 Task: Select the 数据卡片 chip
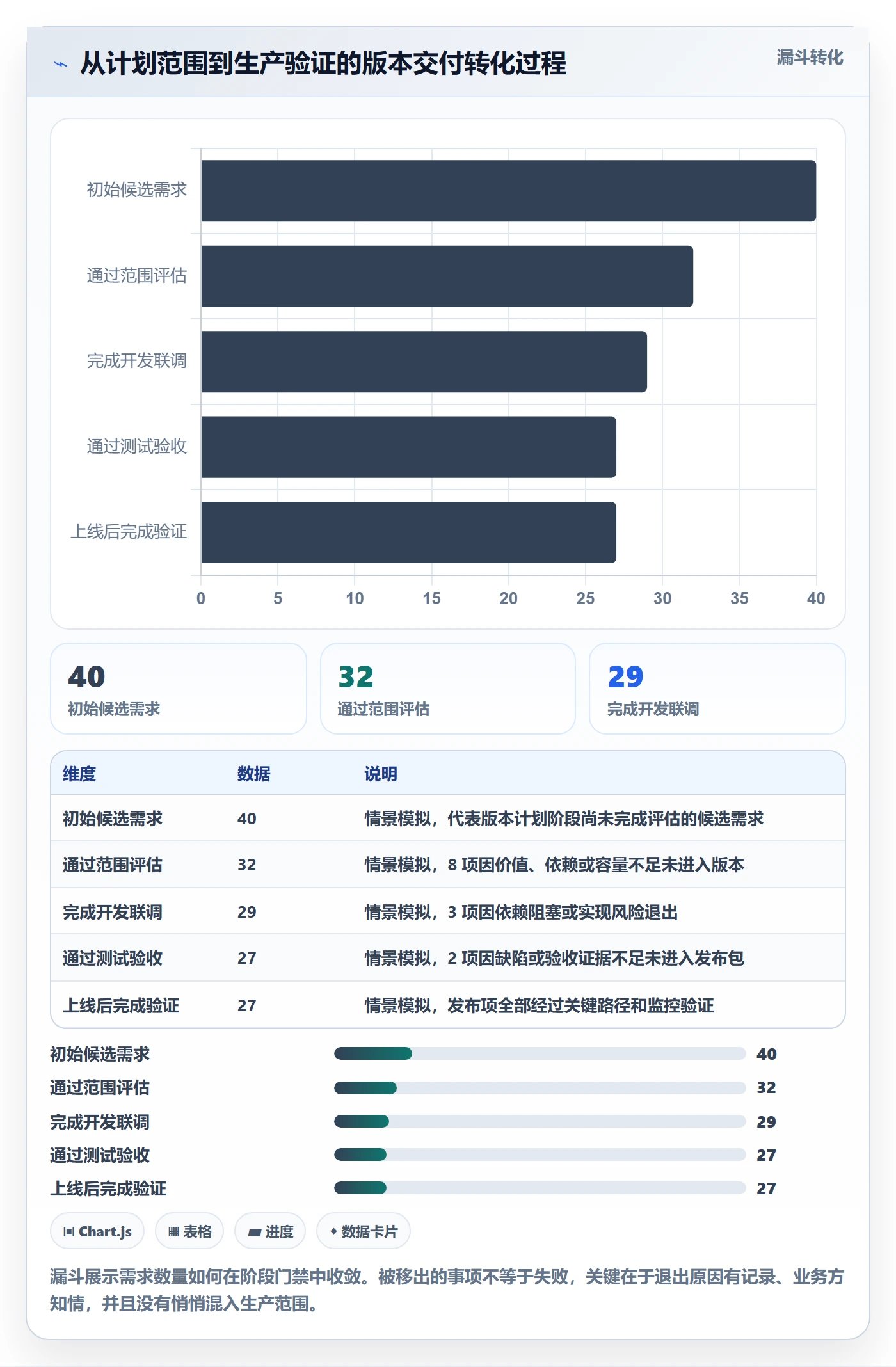point(364,1231)
